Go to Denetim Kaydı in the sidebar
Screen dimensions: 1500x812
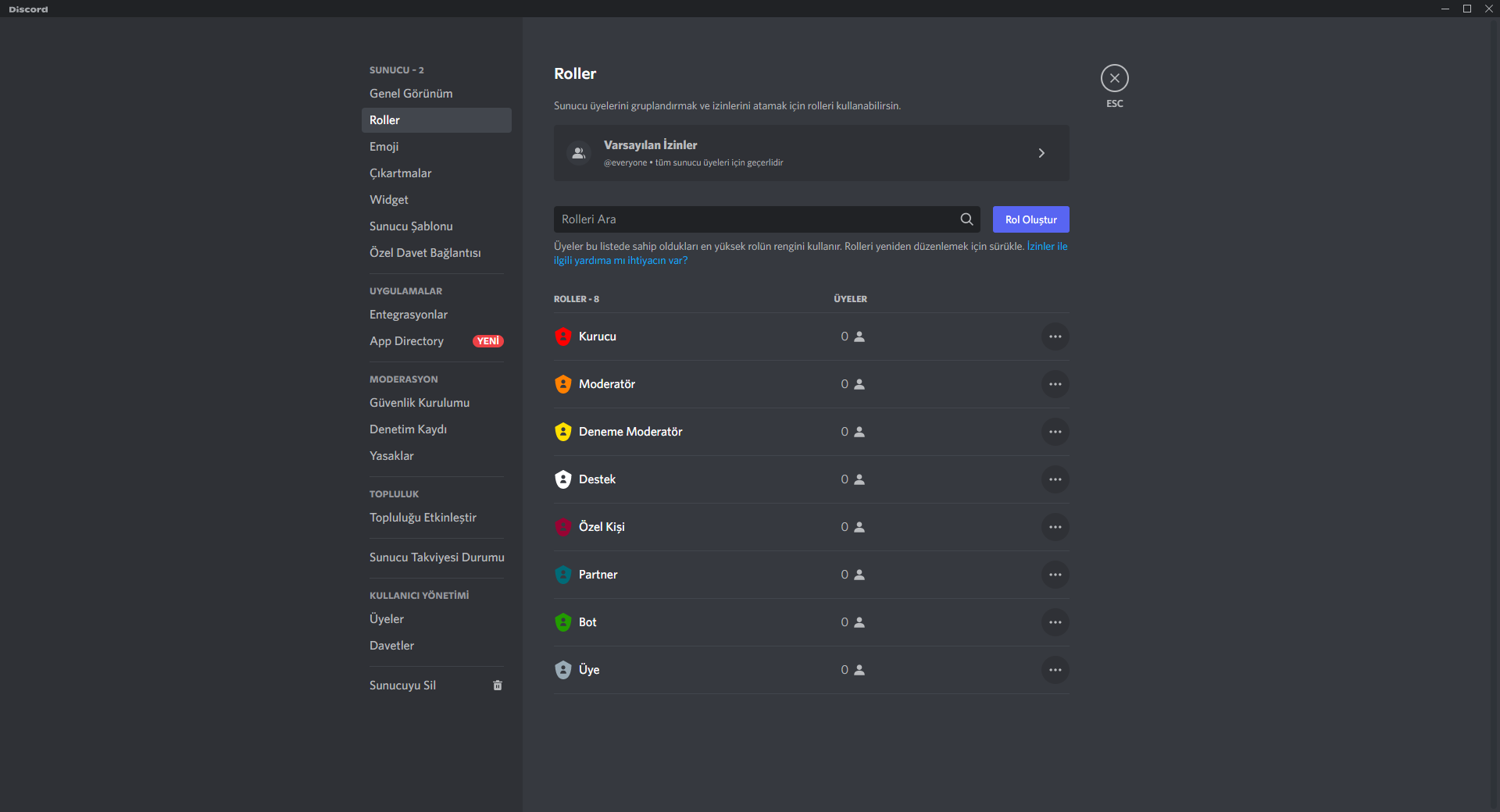408,429
